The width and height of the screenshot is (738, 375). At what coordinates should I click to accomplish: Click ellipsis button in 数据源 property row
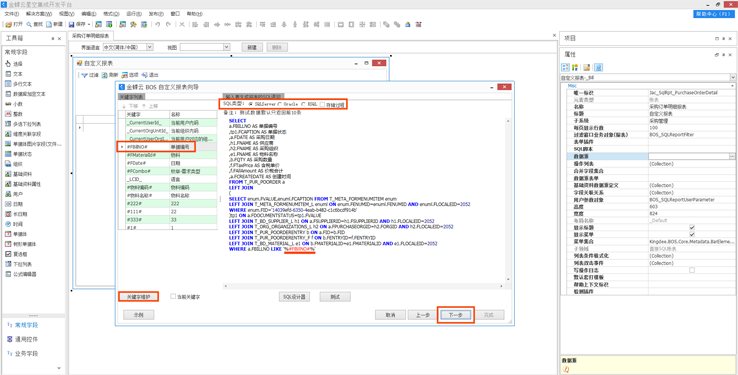click(x=732, y=156)
